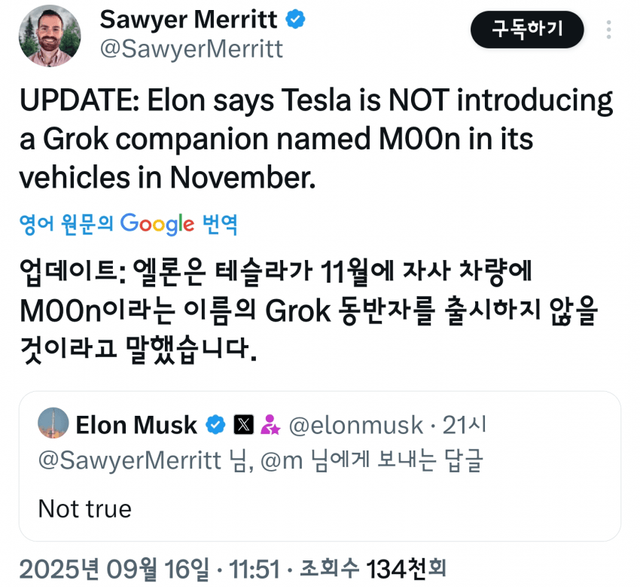
Task: Click the purple person badge beside X icon
Action: 269,425
